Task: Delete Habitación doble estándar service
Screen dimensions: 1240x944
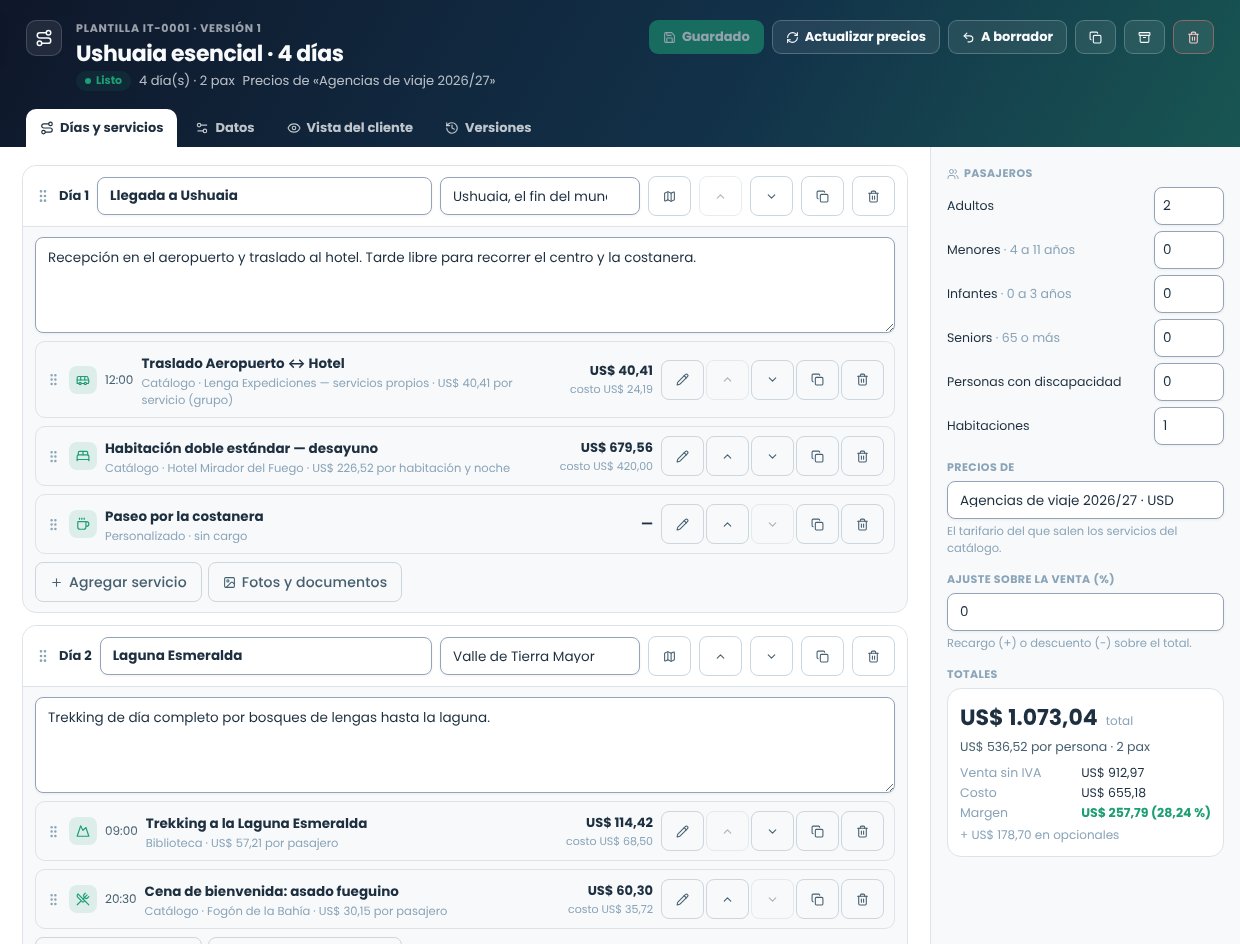Action: [x=862, y=456]
